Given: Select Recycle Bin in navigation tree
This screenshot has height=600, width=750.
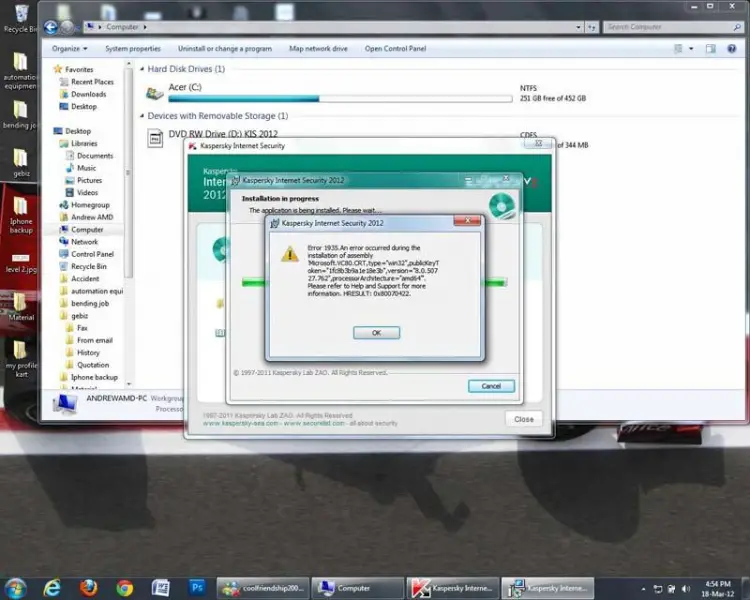Looking at the screenshot, I should [83, 267].
